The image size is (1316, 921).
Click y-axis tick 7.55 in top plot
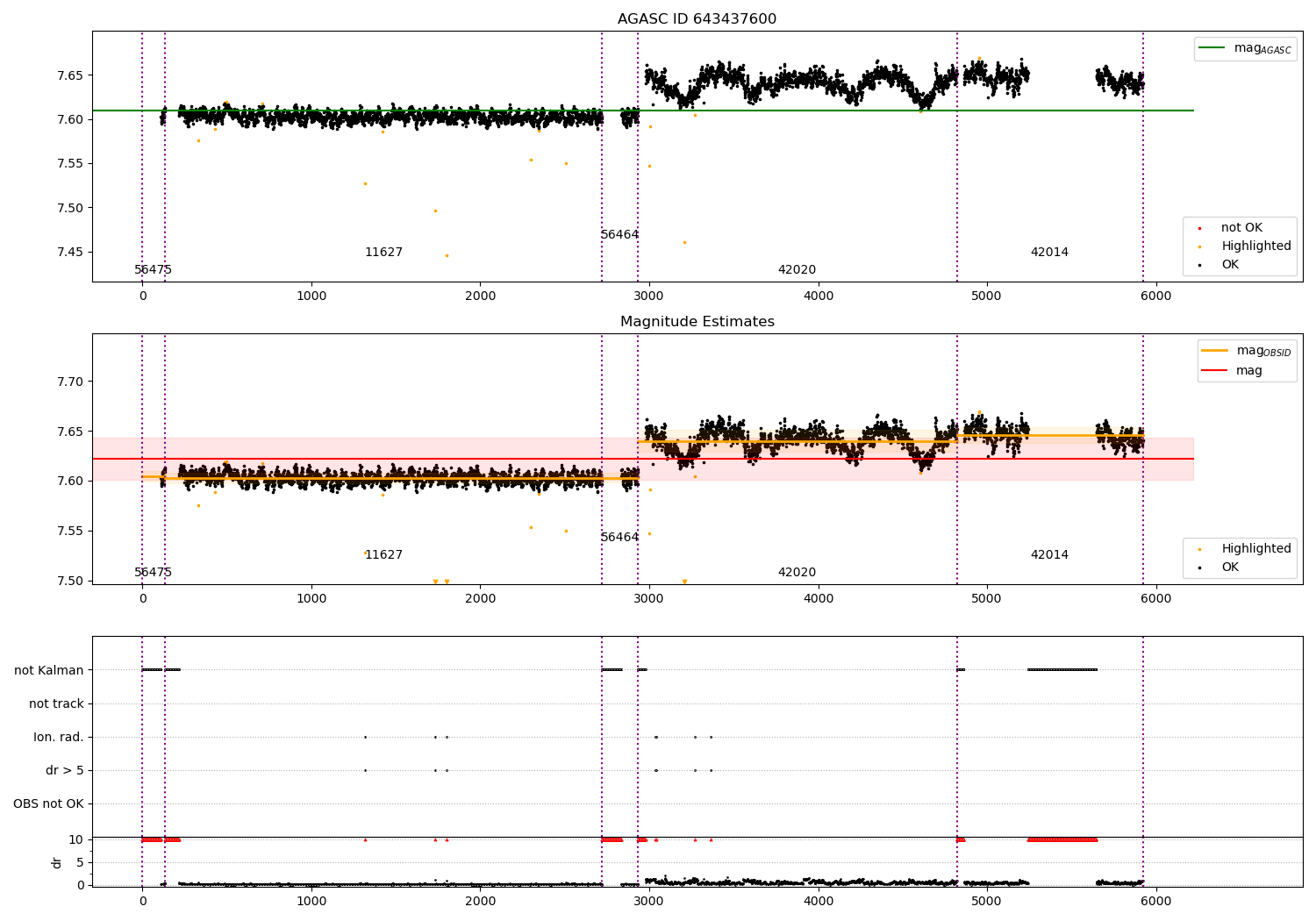pyautogui.click(x=70, y=164)
